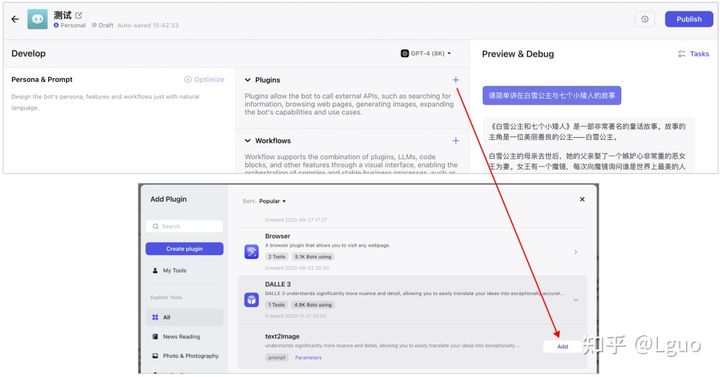Click the '4.9K Bots using' tag

[313, 305]
